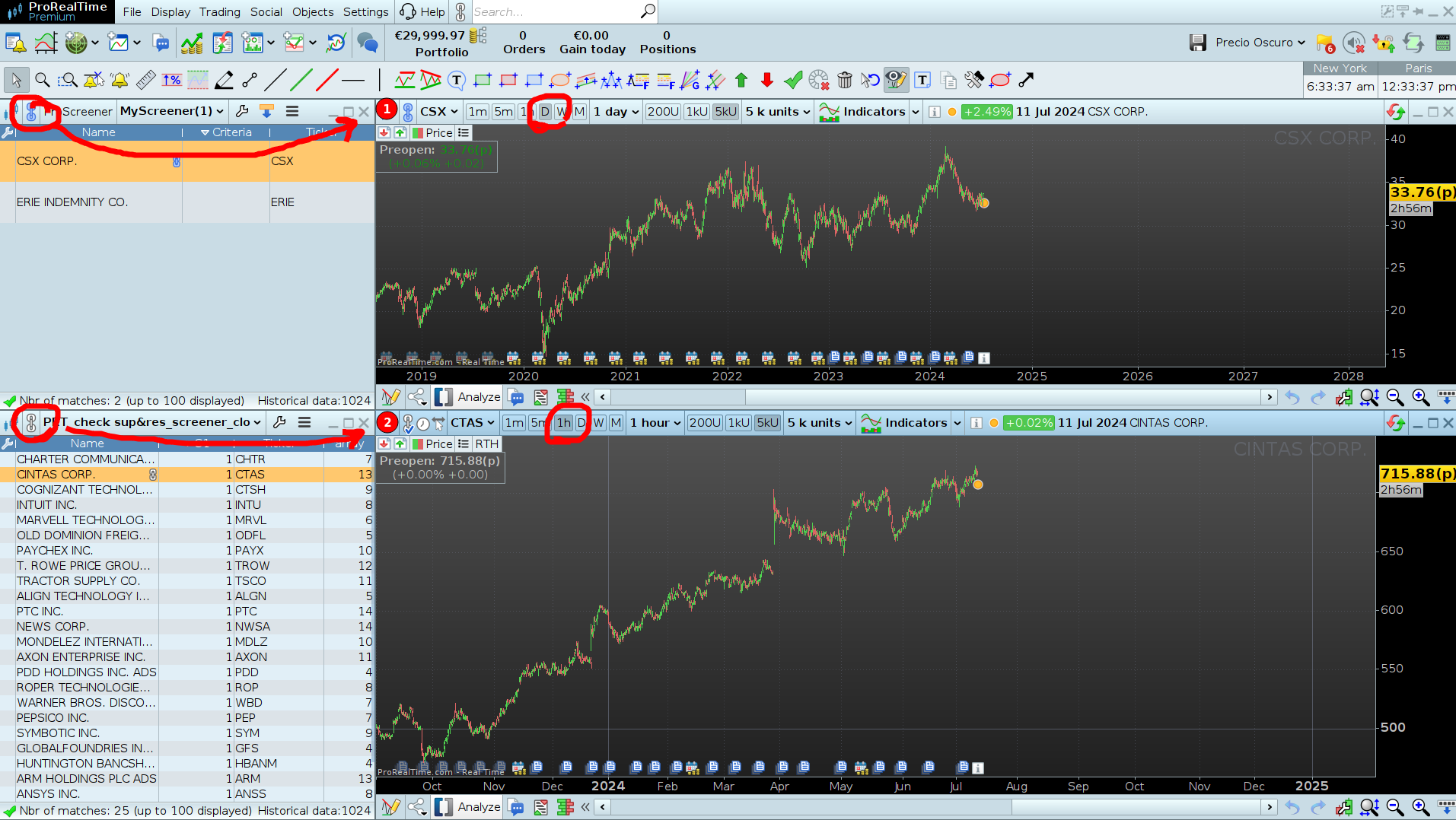Open Indicators on CTAS chart
This screenshot has width=1456, height=820.
[904, 423]
